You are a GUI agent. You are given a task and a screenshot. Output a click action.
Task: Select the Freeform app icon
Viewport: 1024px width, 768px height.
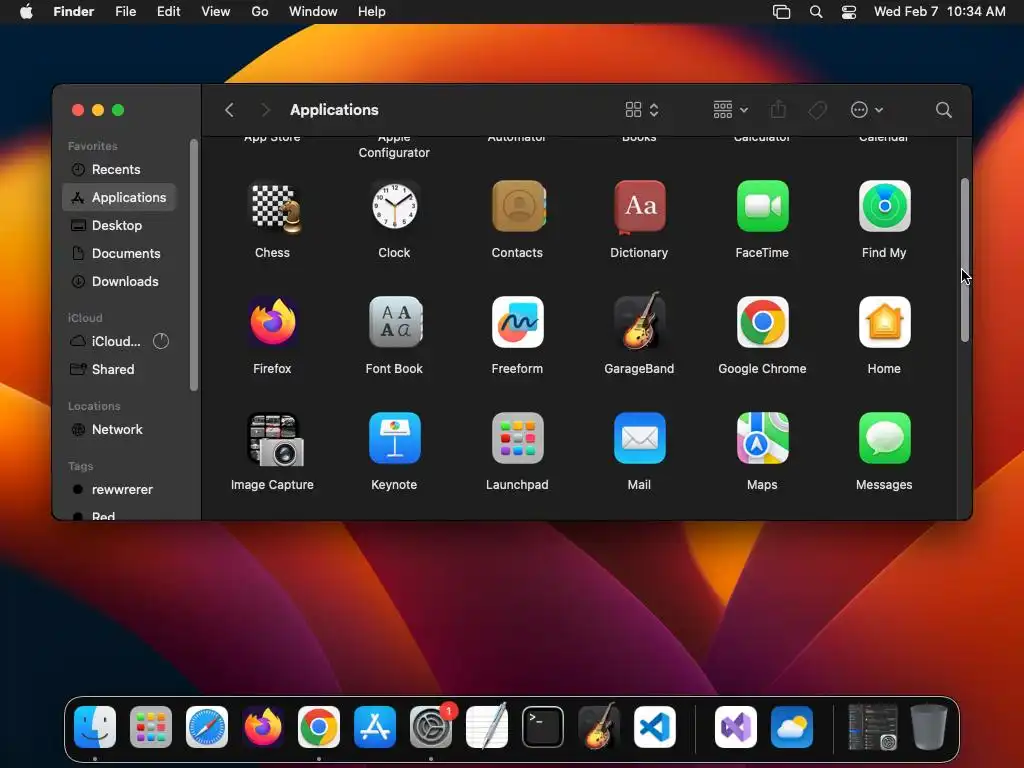(x=517, y=322)
